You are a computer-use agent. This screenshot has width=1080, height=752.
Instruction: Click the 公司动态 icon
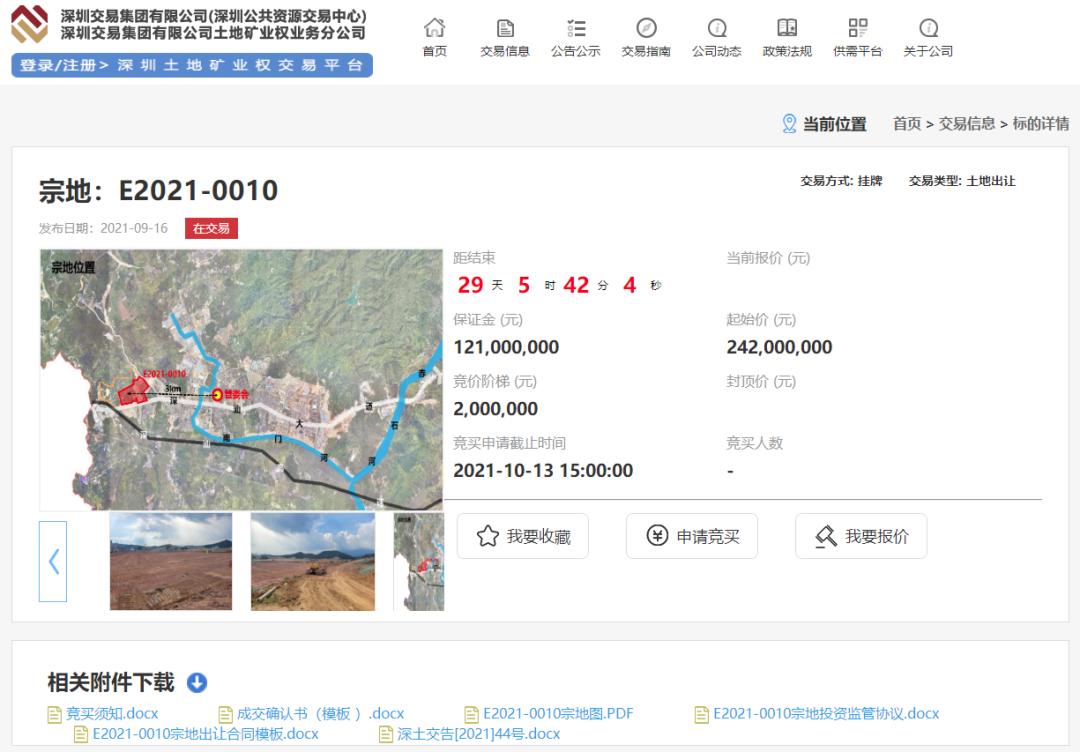[x=717, y=28]
